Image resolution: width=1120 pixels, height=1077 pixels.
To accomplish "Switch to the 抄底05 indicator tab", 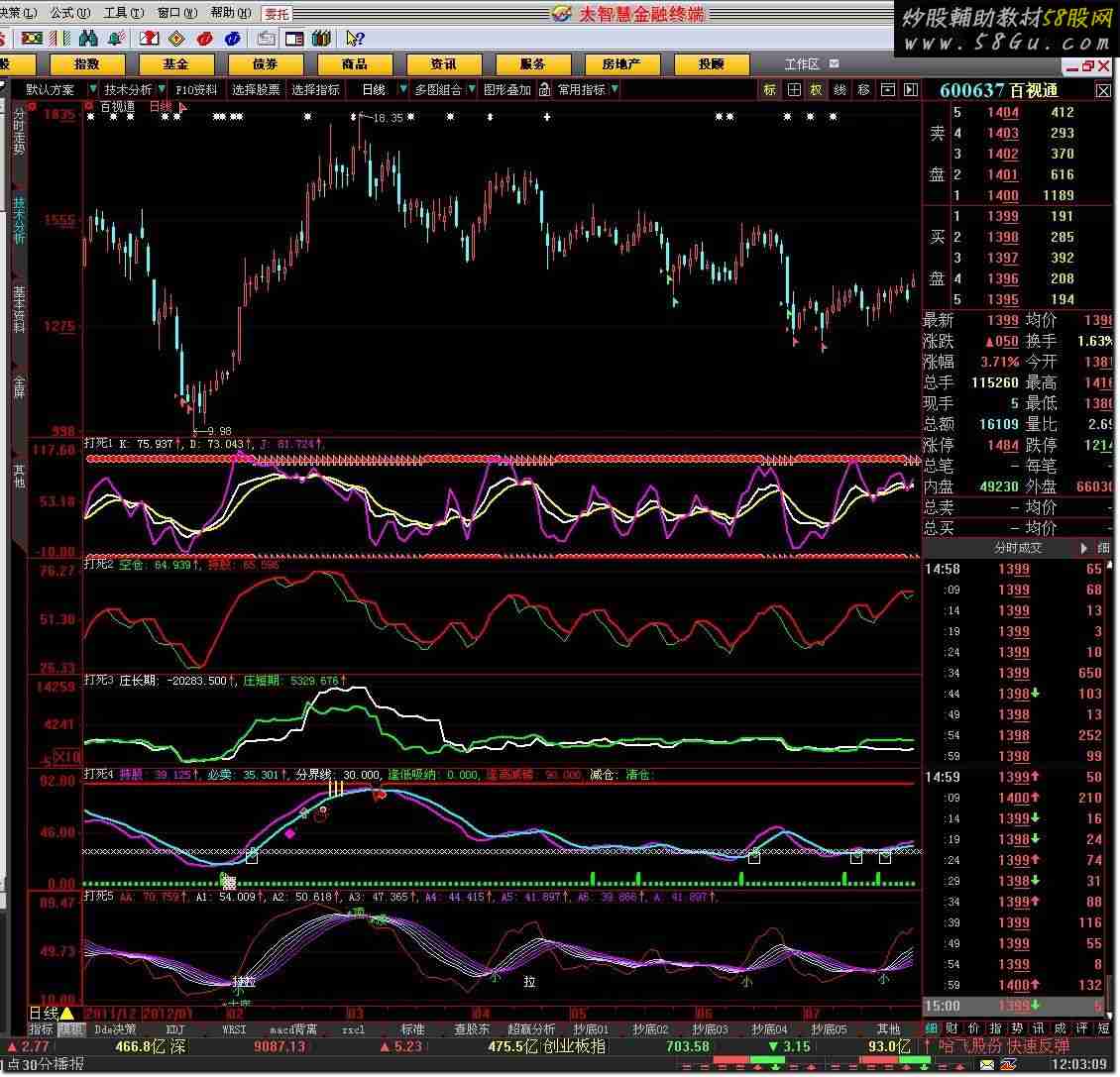I will [x=829, y=1029].
